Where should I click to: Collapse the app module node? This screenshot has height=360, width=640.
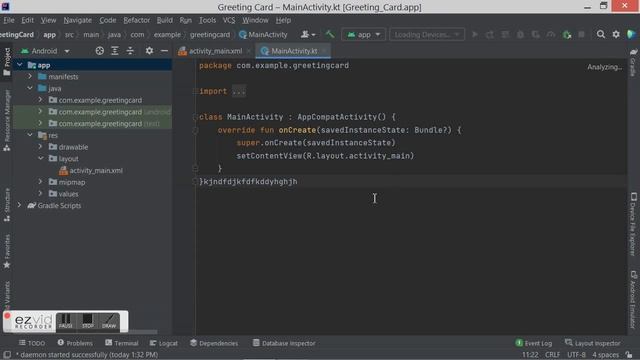(x=20, y=65)
